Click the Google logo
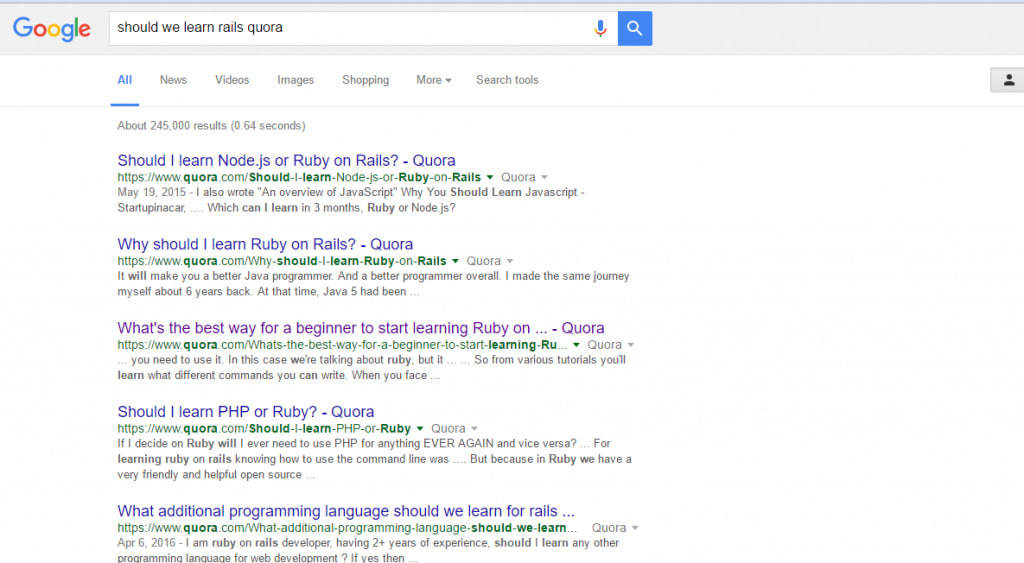1024x563 pixels. pos(52,29)
